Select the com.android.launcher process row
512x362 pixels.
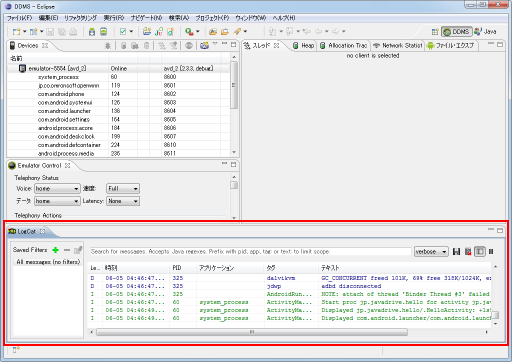[118, 111]
